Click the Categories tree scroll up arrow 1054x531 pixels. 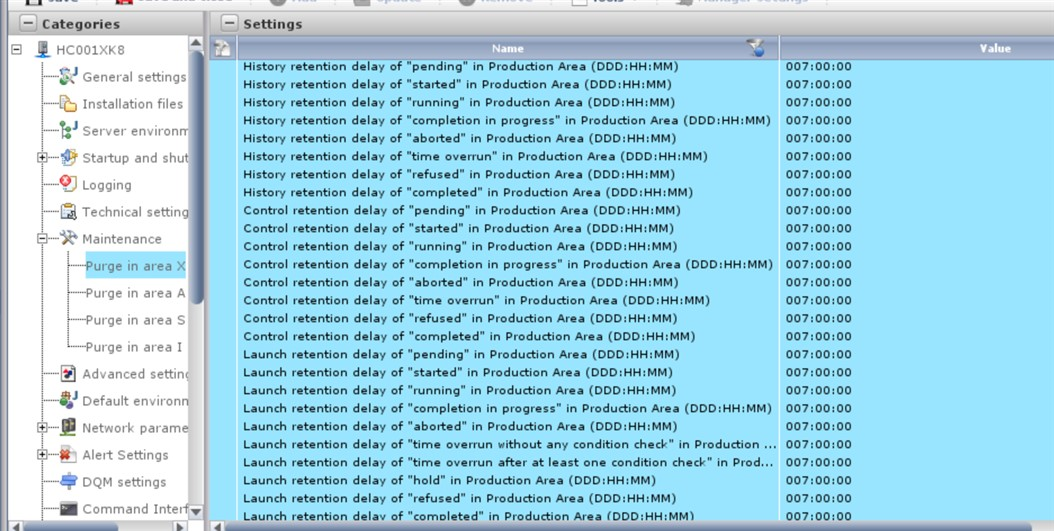(196, 44)
